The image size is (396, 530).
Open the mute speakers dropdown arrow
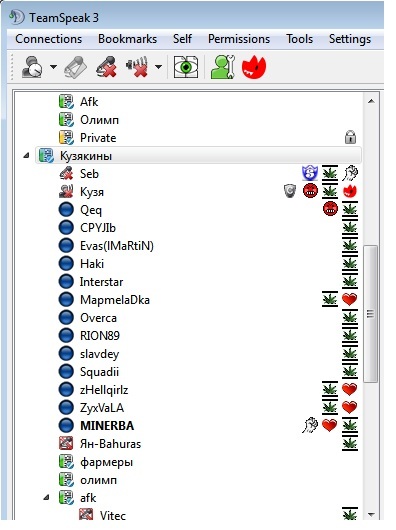158,67
